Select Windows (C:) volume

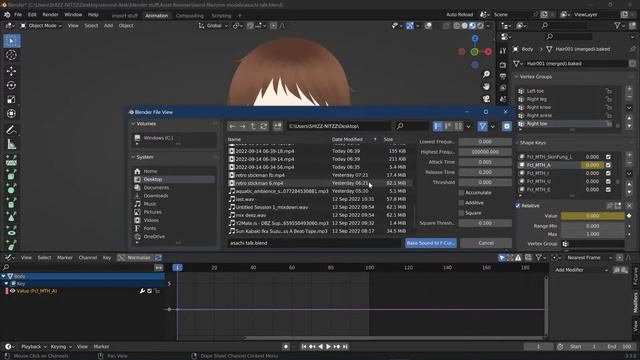coord(174,138)
